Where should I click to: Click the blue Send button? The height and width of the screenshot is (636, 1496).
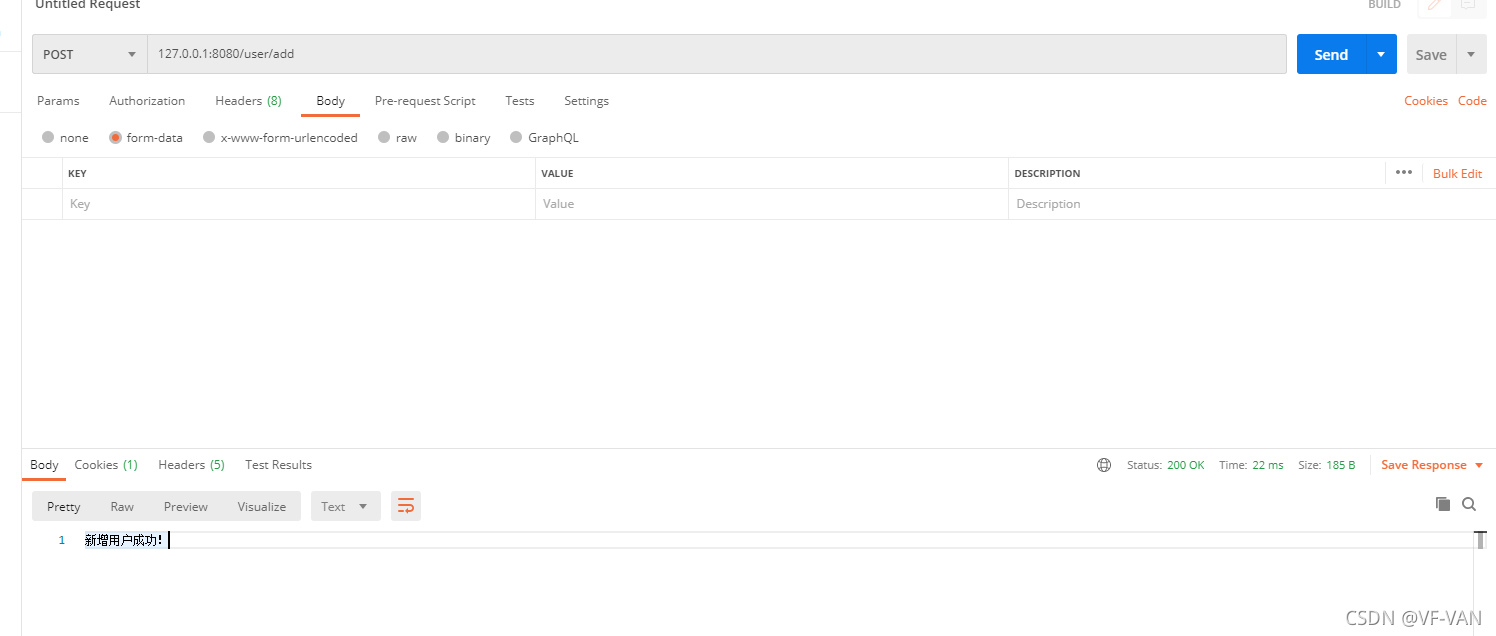tap(1331, 54)
